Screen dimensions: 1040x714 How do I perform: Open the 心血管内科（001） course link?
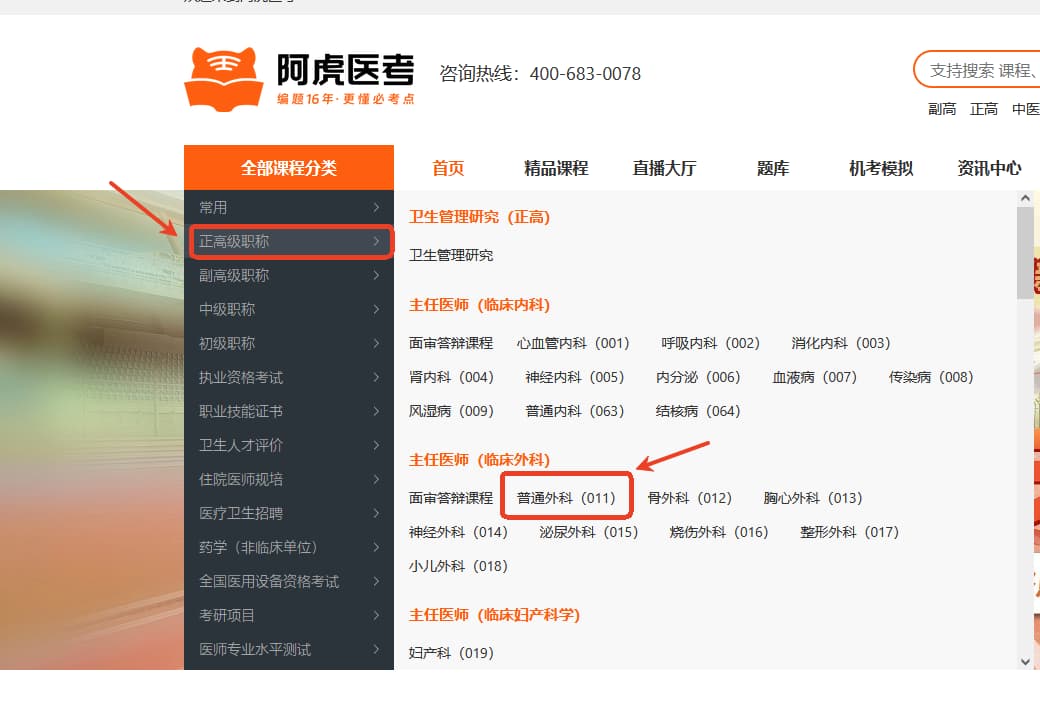coord(573,343)
